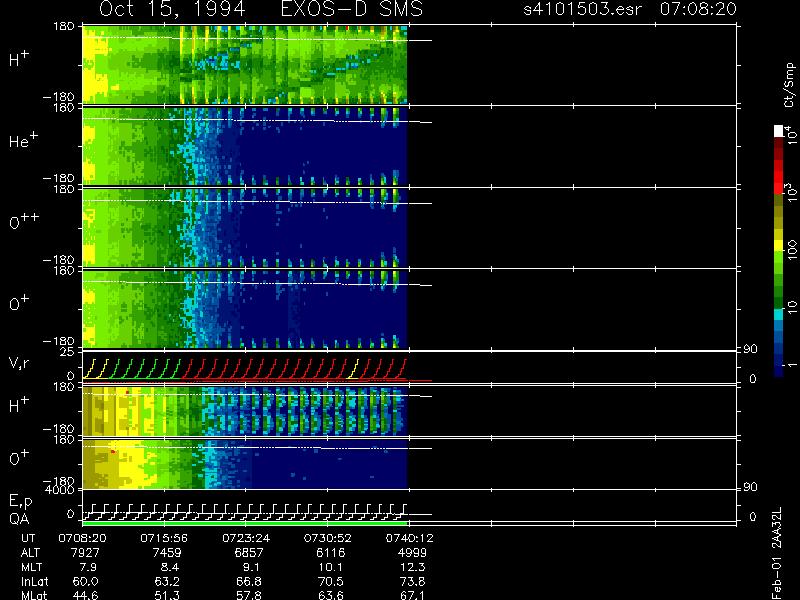The height and width of the screenshot is (600, 800).
Task: Select the "ALT" row label
Action: click(30, 553)
